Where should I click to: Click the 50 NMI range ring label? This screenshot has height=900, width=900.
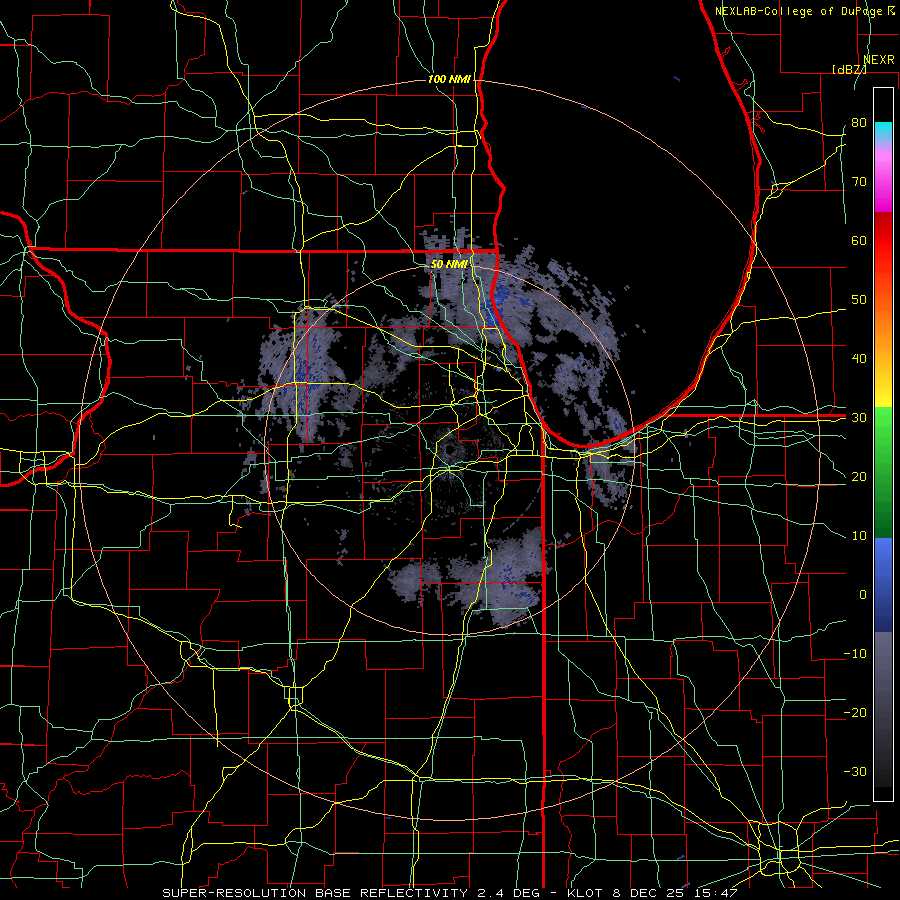pyautogui.click(x=449, y=264)
